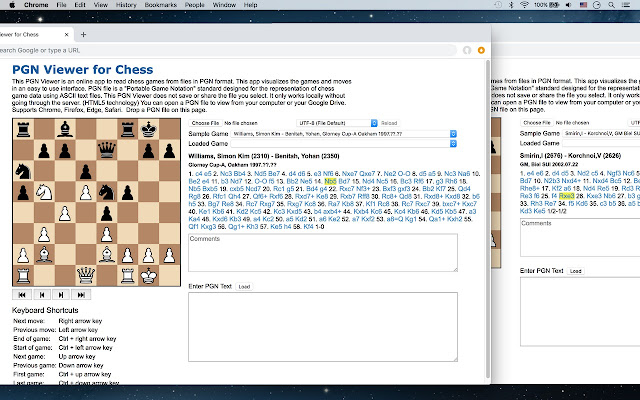The image size is (640, 400).
Task: Click the PGN text area in back window
Action: pos(580,312)
